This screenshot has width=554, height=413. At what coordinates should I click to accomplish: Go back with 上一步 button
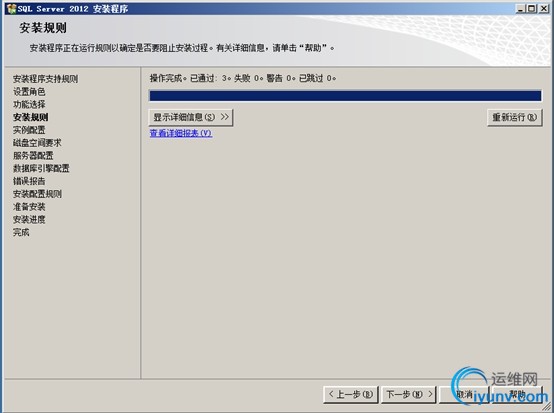click(350, 394)
